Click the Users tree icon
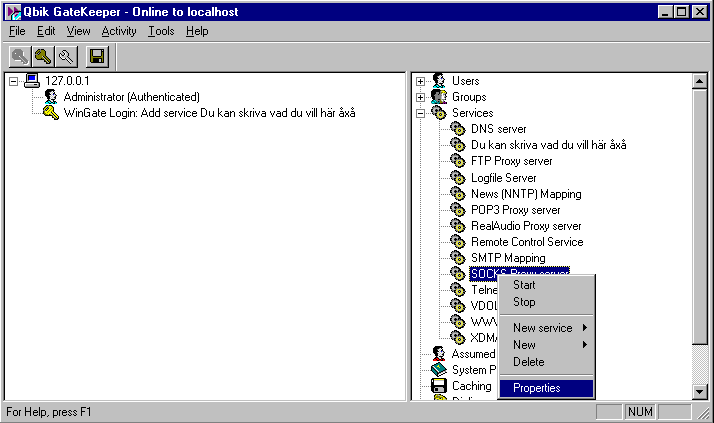Image resolution: width=714 pixels, height=423 pixels. [439, 81]
